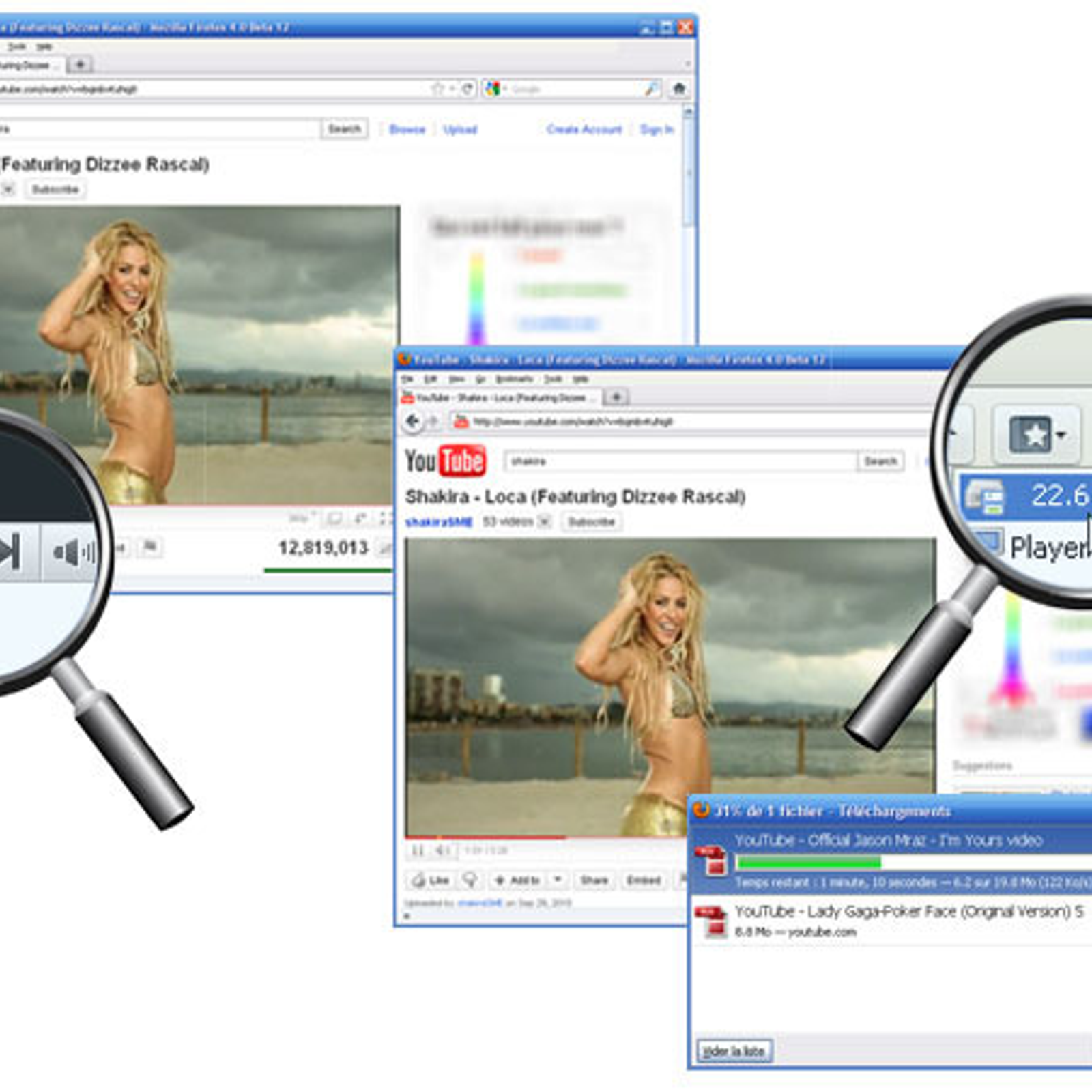Click the dislike thumbs-down icon beside Like

tap(470, 880)
